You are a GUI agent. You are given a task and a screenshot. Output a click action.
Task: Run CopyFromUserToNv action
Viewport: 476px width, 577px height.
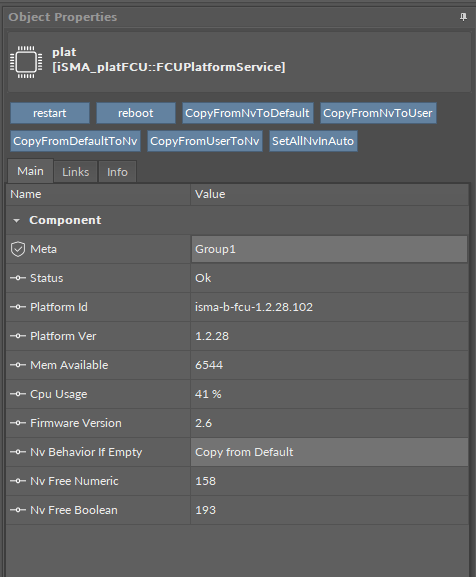[205, 141]
